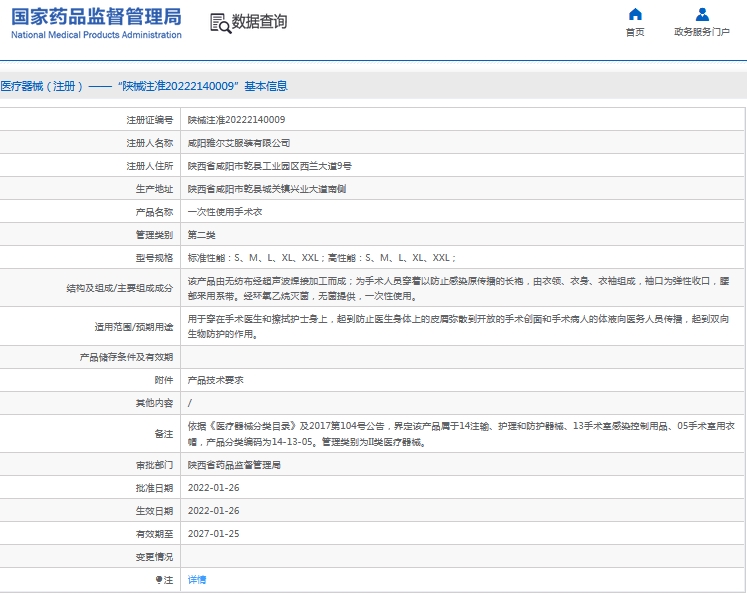Click the 生效日期 field label
747x597 pixels.
tap(154, 511)
